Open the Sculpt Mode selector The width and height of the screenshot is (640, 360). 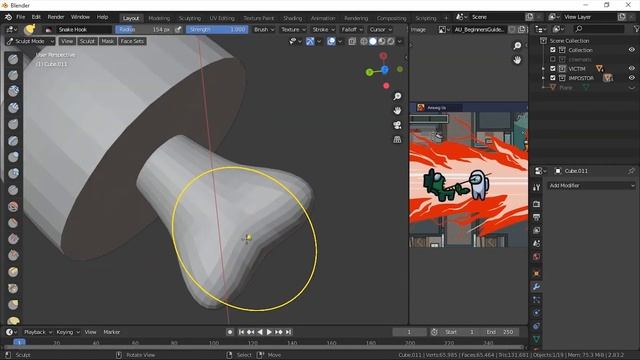pos(30,41)
